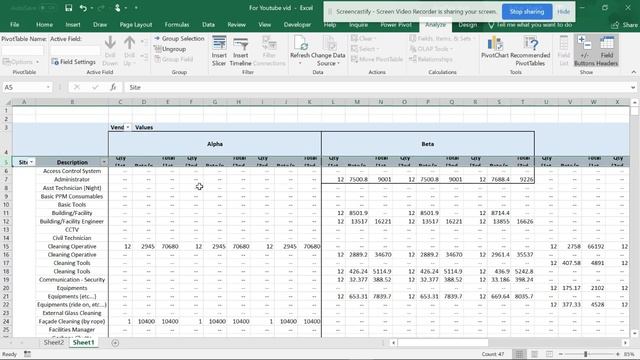This screenshot has height=360, width=640.
Task: Open the Page Layout tab
Action: click(x=136, y=25)
